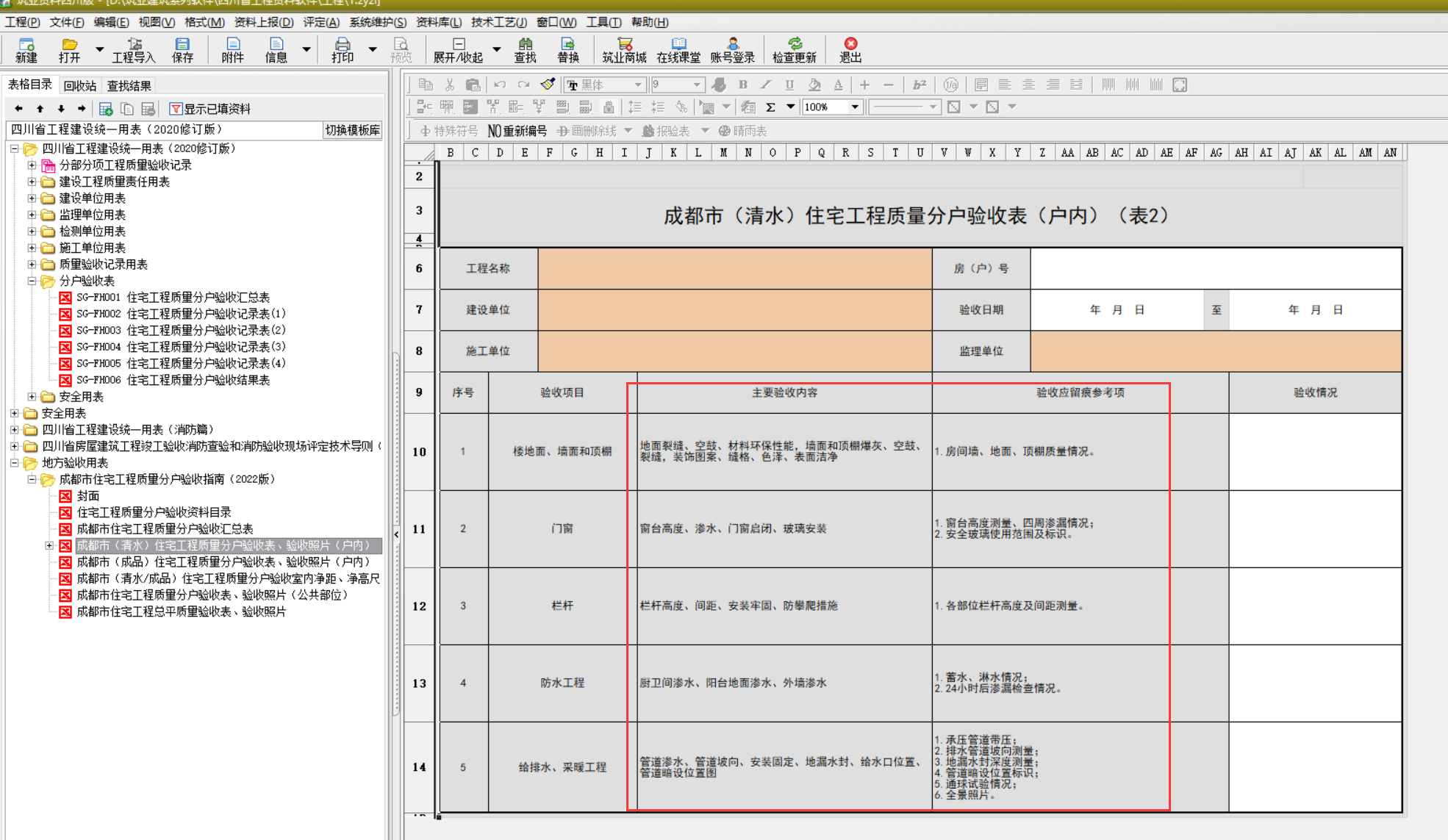Click the red 退出 exit icon

(850, 50)
